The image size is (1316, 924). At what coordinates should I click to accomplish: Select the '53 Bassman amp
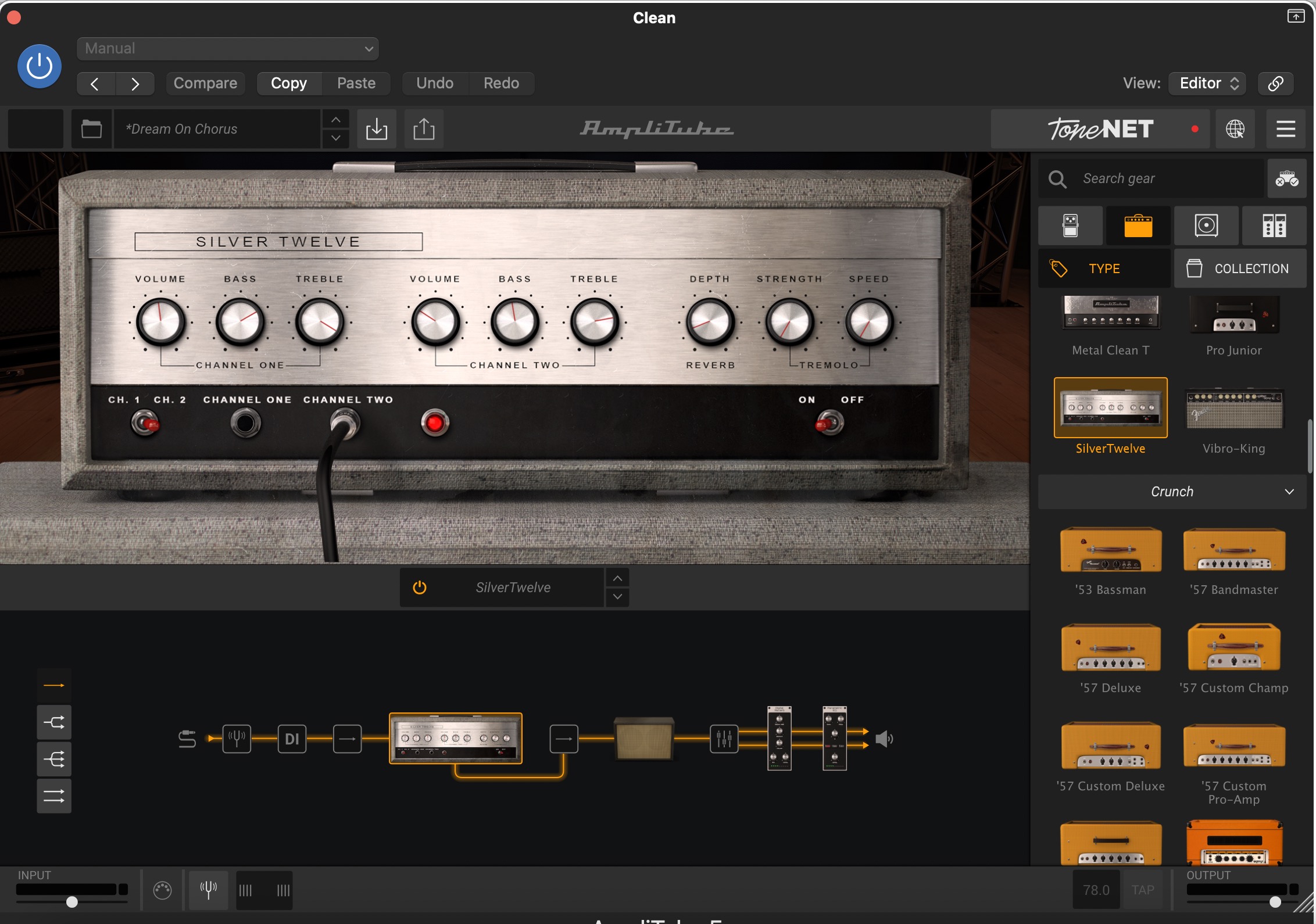[1111, 561]
